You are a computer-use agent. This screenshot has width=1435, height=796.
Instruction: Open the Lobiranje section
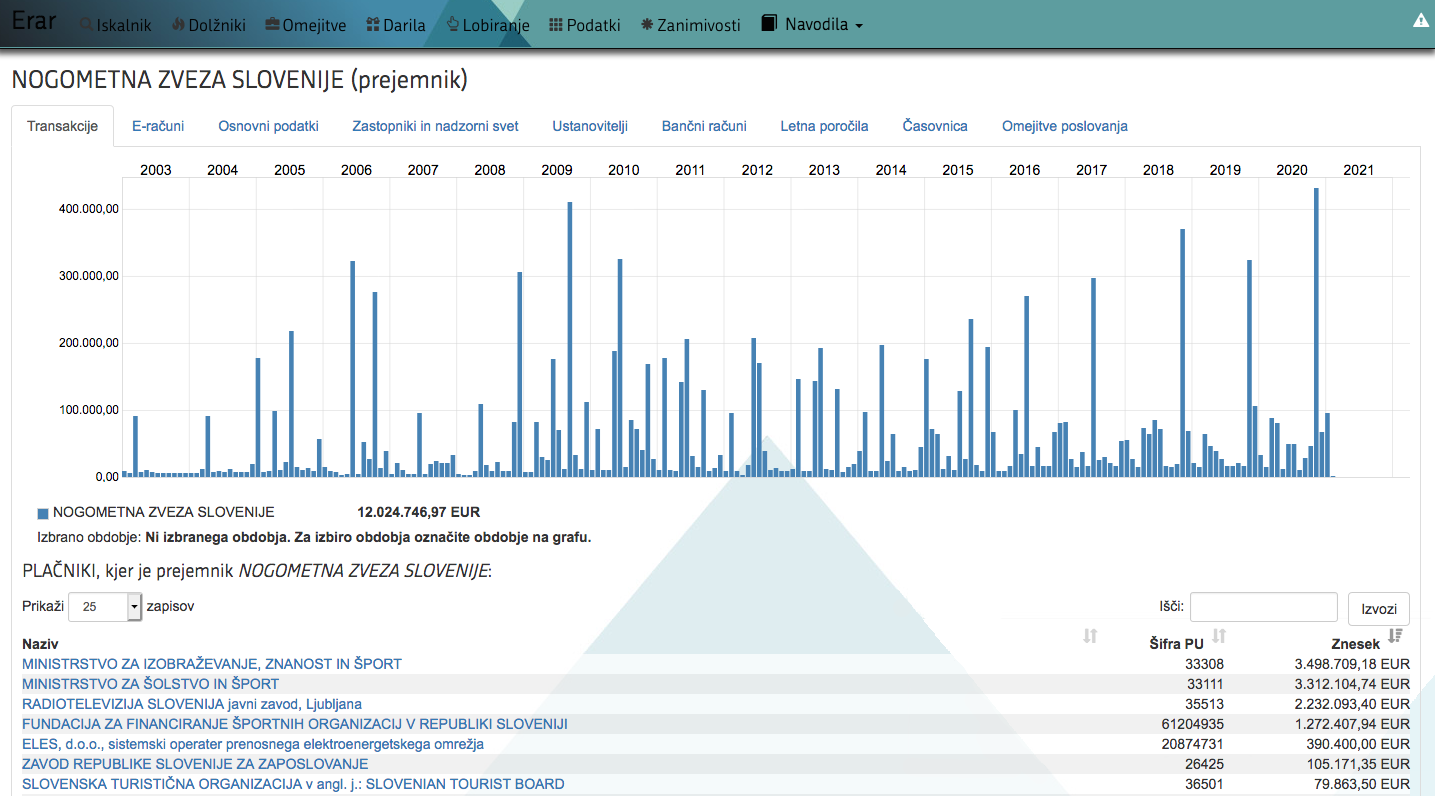(x=487, y=25)
